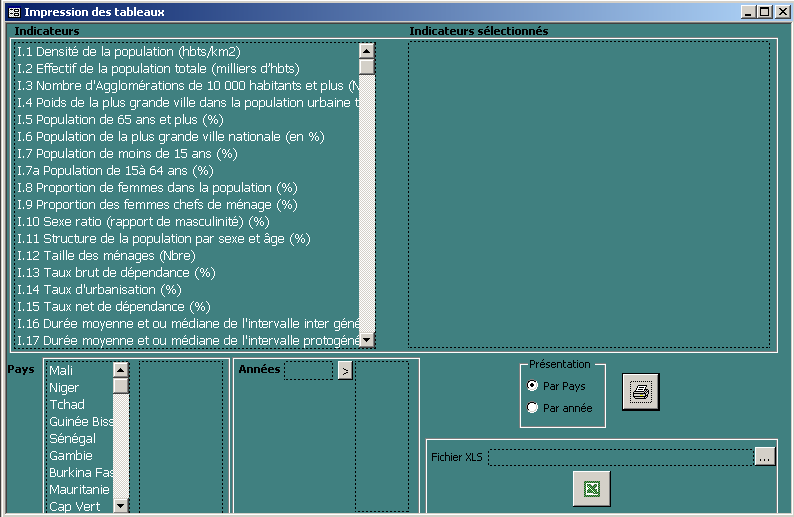
Task: Select the 'Par année' radio button
Action: pos(532,408)
